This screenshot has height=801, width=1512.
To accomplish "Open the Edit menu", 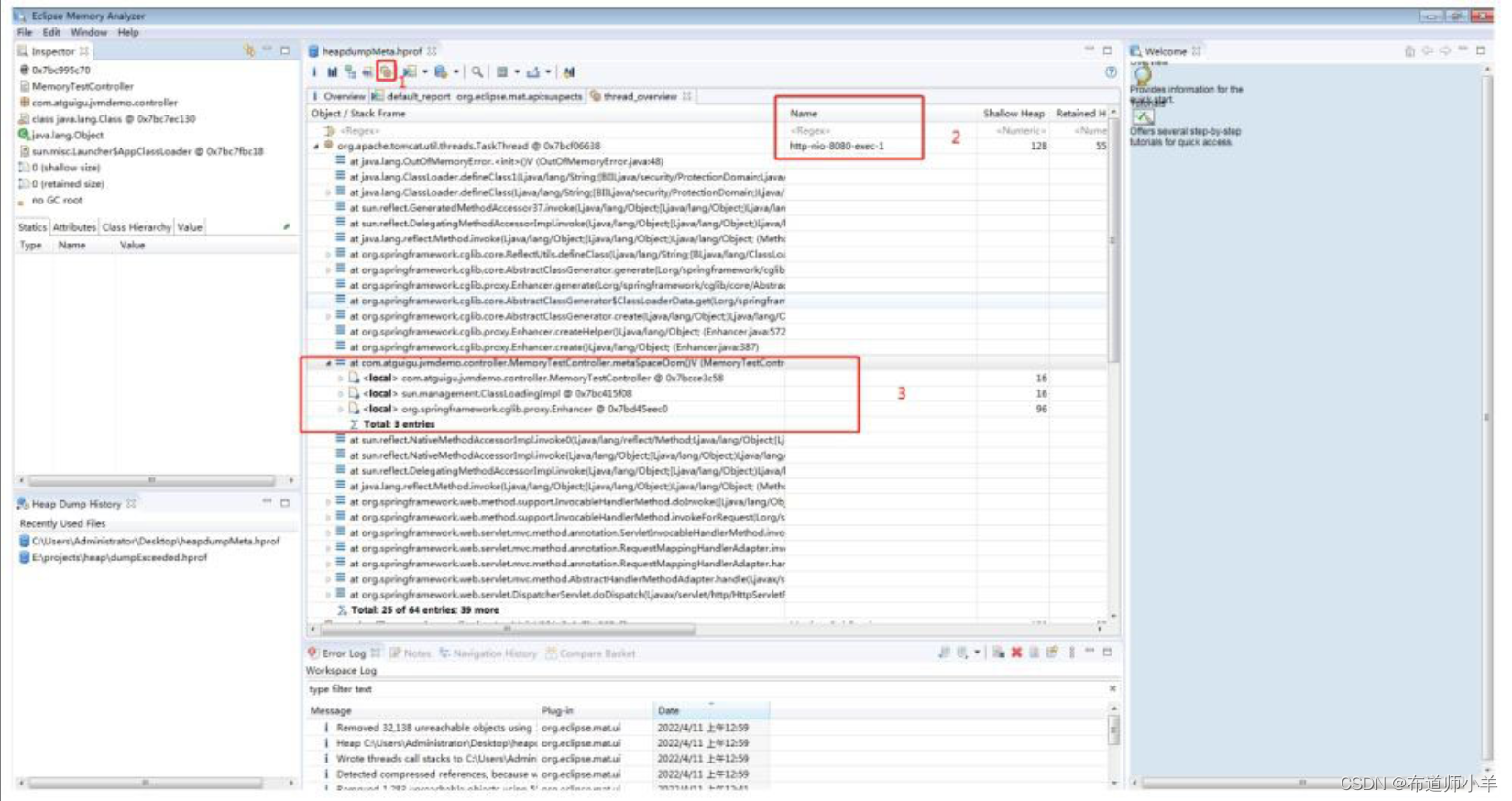I will pos(51,32).
